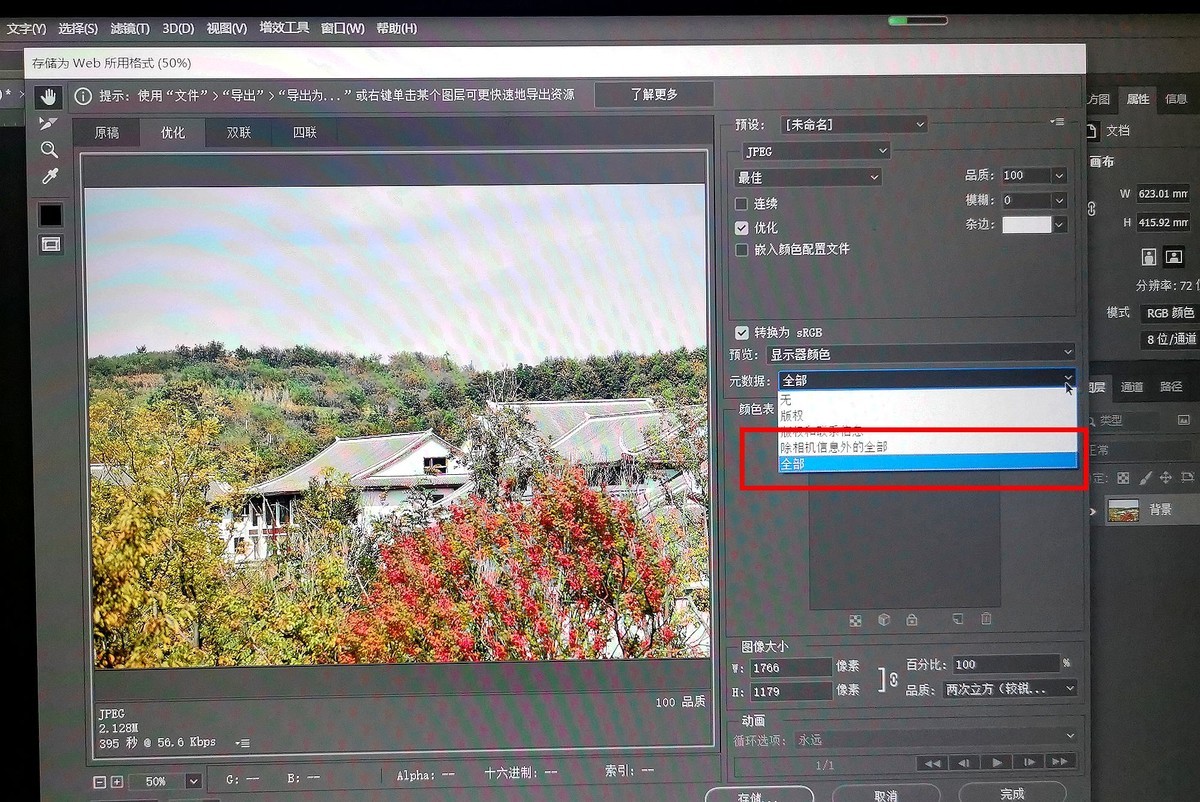Click the image width W input field
Image resolution: width=1200 pixels, height=802 pixels.
(791, 666)
